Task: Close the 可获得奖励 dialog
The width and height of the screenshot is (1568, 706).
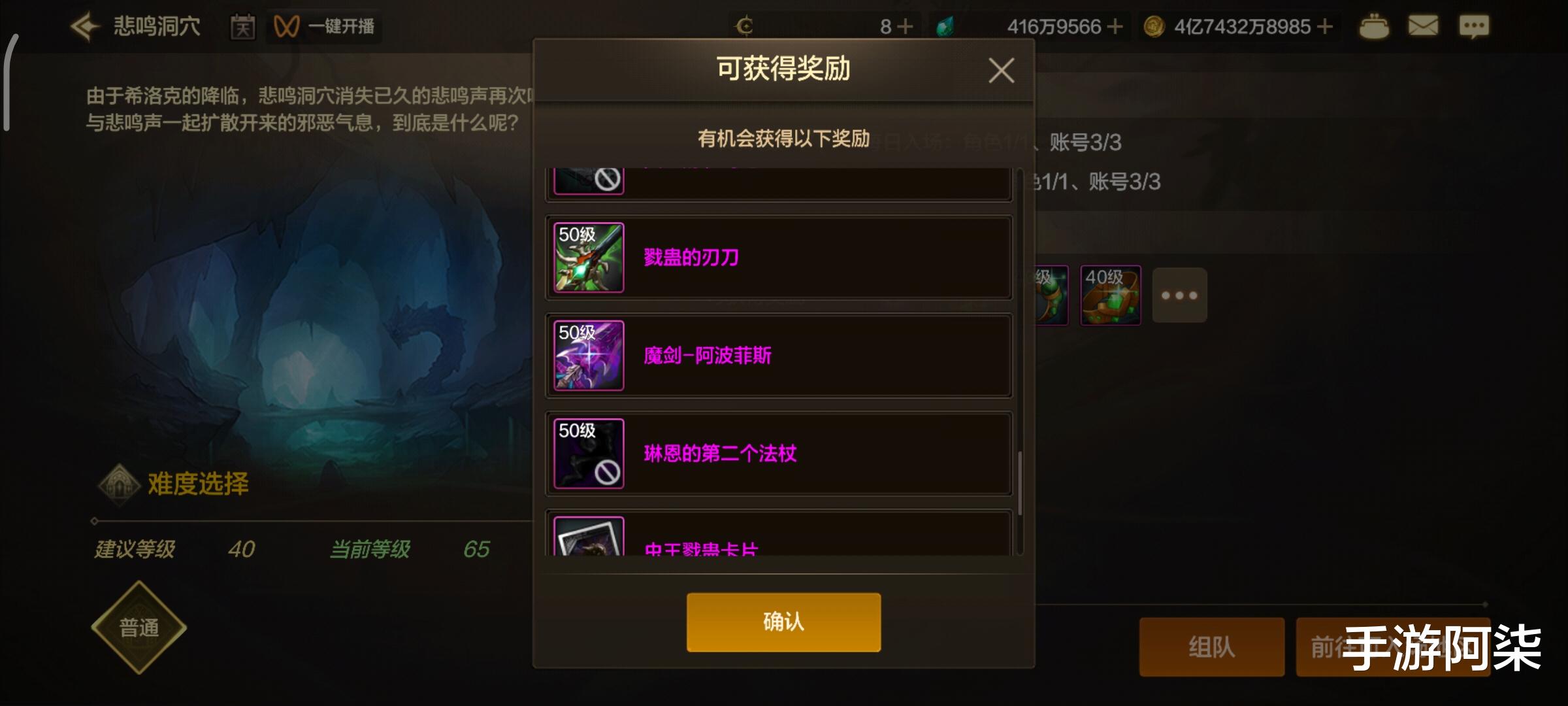Action: [x=1001, y=71]
